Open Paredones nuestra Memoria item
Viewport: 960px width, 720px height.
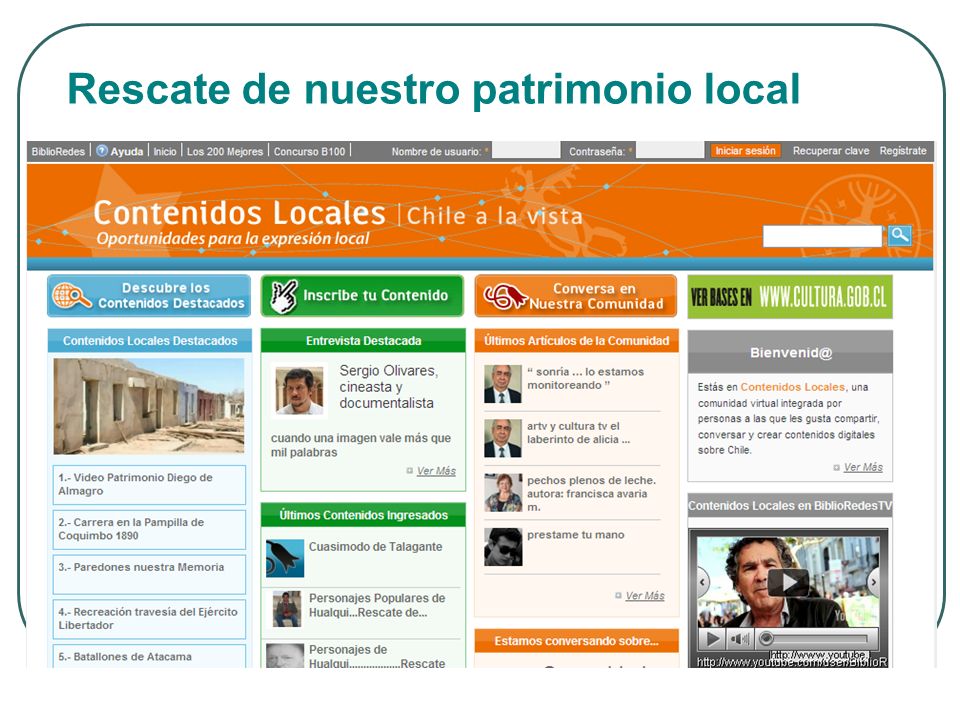(x=149, y=574)
